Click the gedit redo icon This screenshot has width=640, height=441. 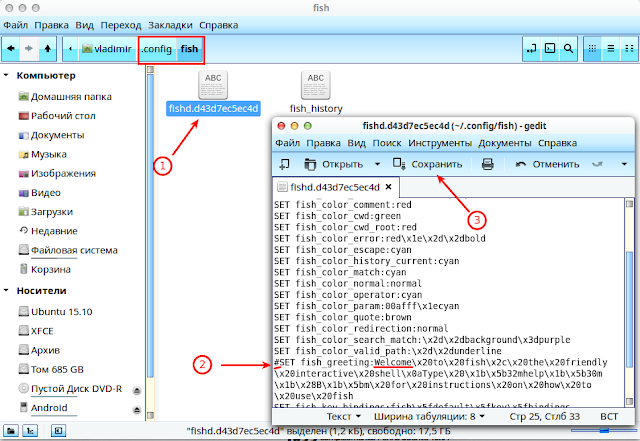click(597, 164)
